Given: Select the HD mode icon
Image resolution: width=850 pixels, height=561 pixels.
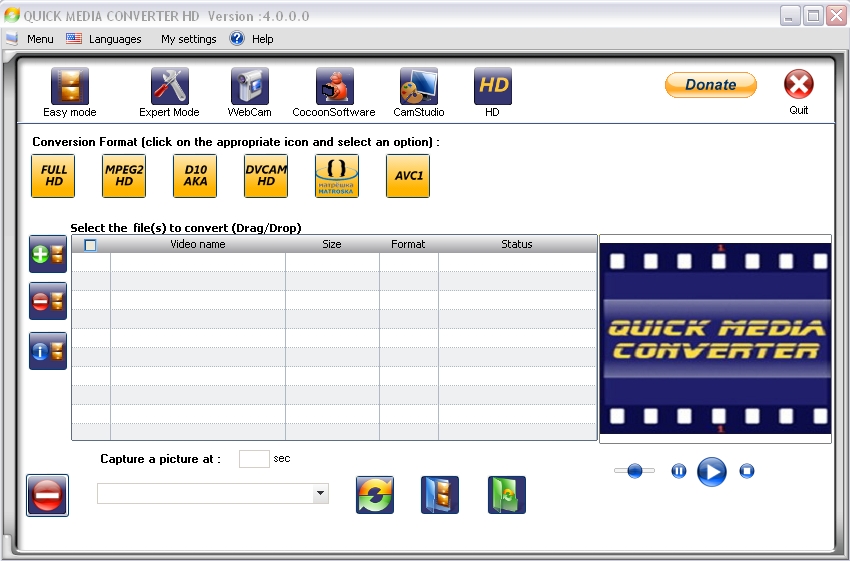Looking at the screenshot, I should click(492, 86).
